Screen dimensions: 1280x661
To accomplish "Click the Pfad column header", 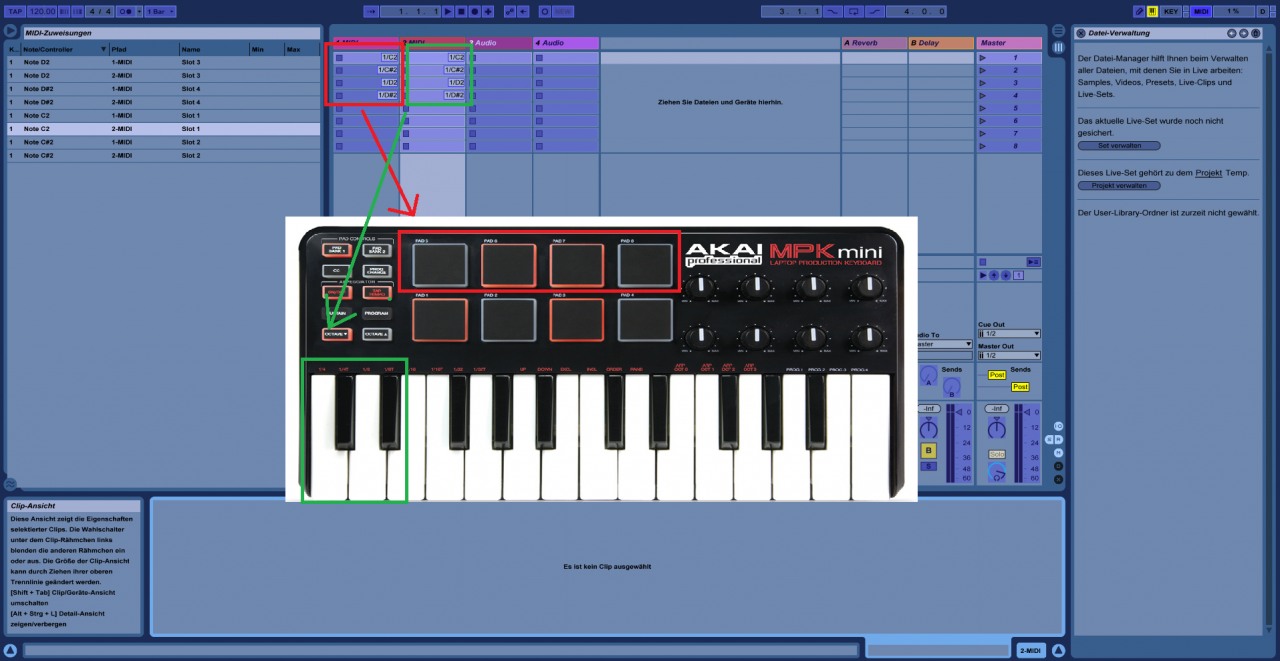I will pyautogui.click(x=144, y=48).
